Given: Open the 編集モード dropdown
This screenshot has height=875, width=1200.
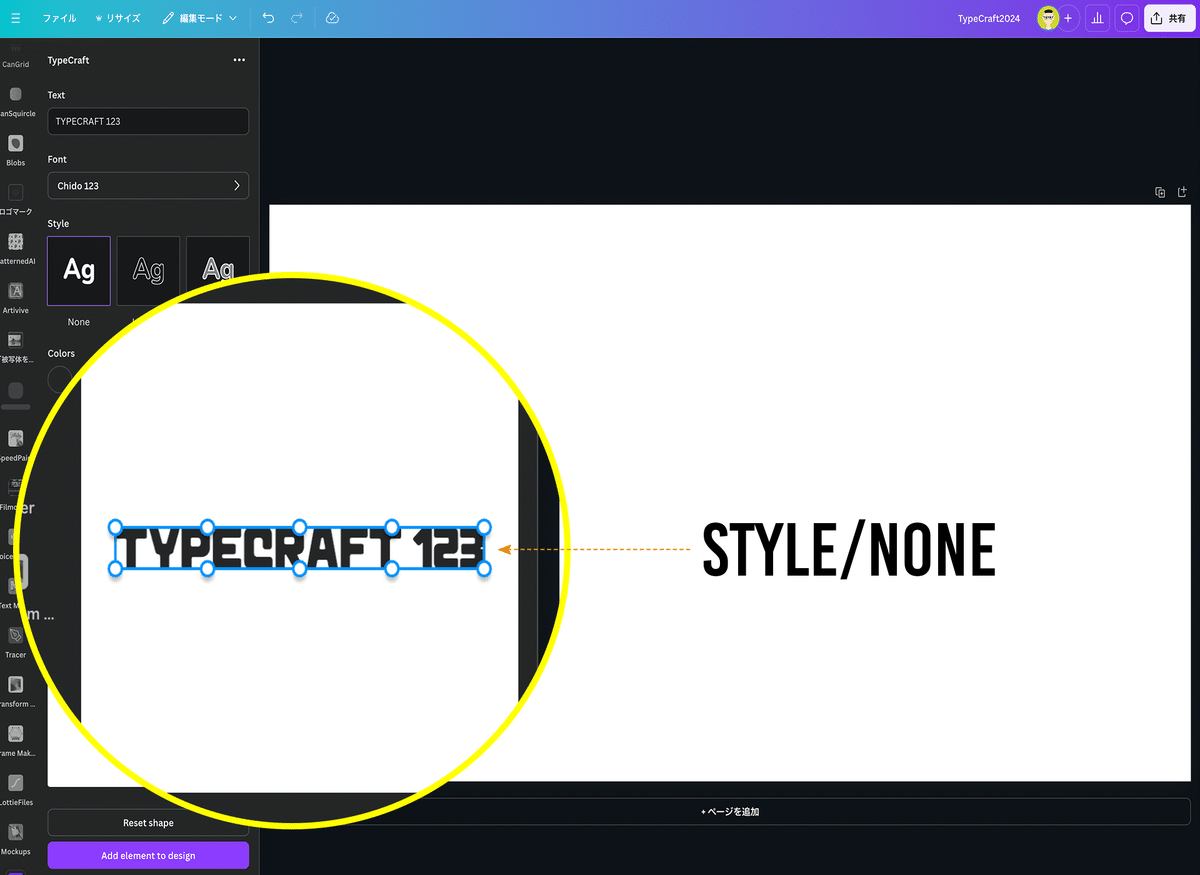Looking at the screenshot, I should [x=199, y=17].
